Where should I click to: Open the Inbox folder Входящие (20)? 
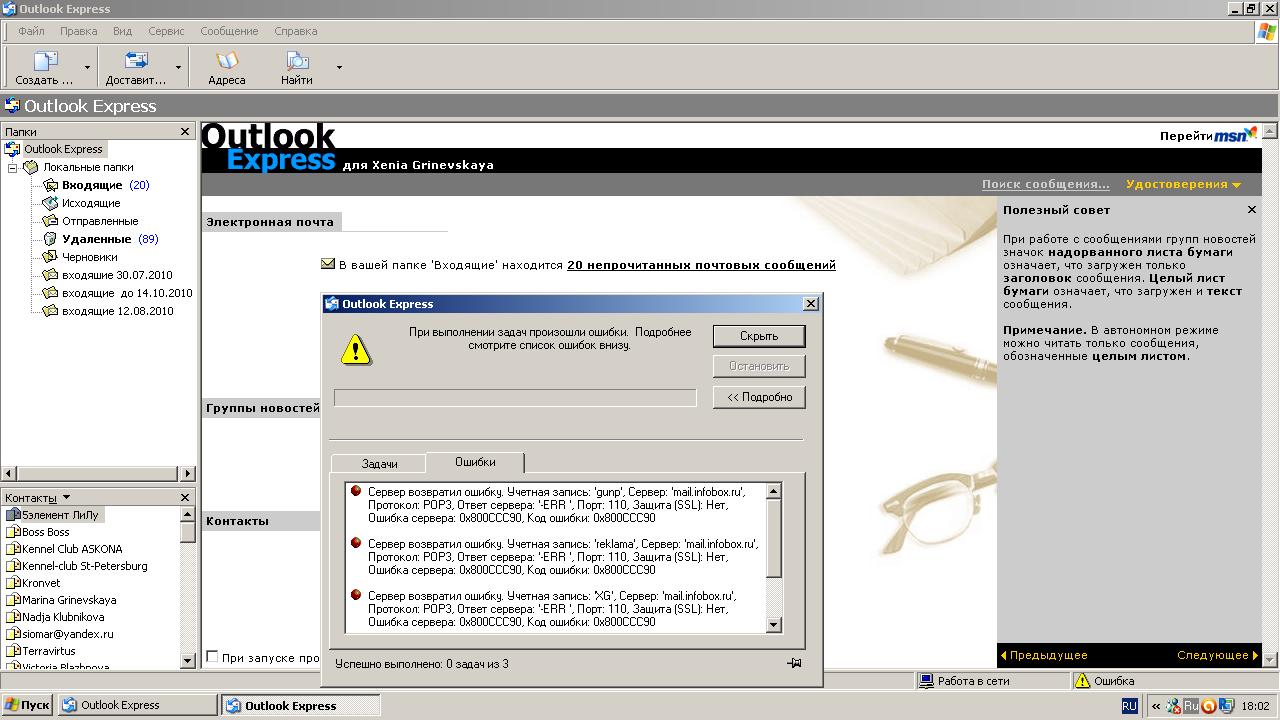pyautogui.click(x=105, y=185)
